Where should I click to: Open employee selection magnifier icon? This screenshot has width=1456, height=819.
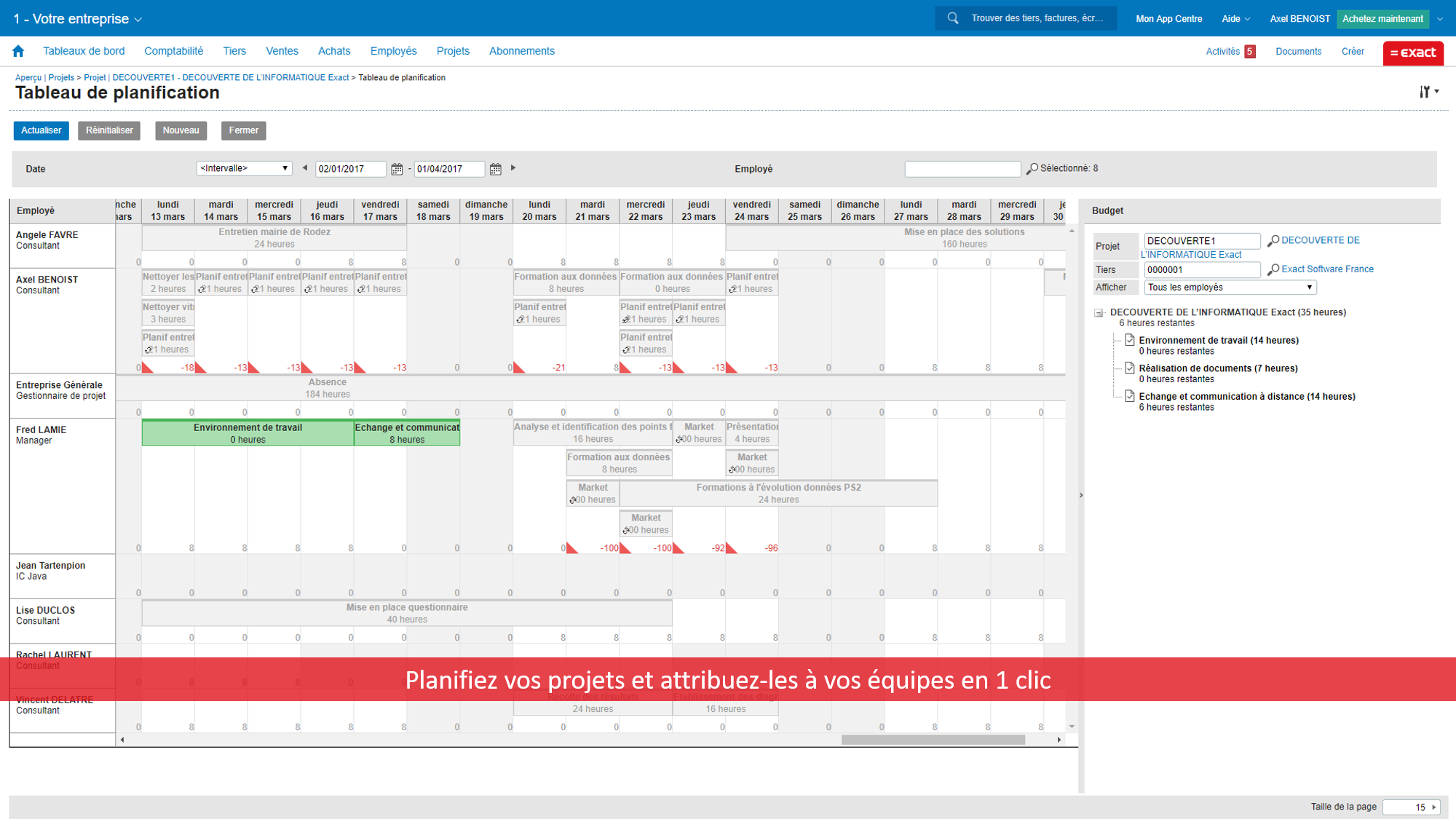[x=1032, y=169]
